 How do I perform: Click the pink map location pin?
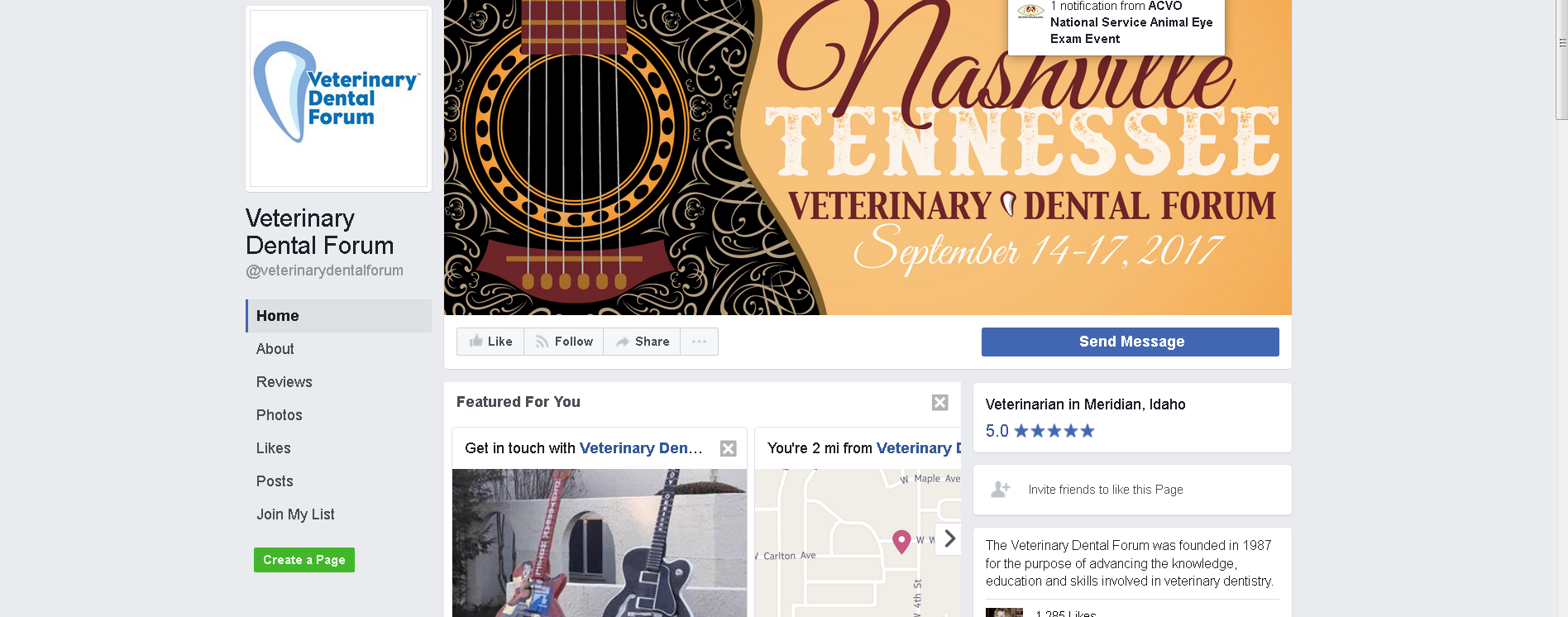[902, 542]
